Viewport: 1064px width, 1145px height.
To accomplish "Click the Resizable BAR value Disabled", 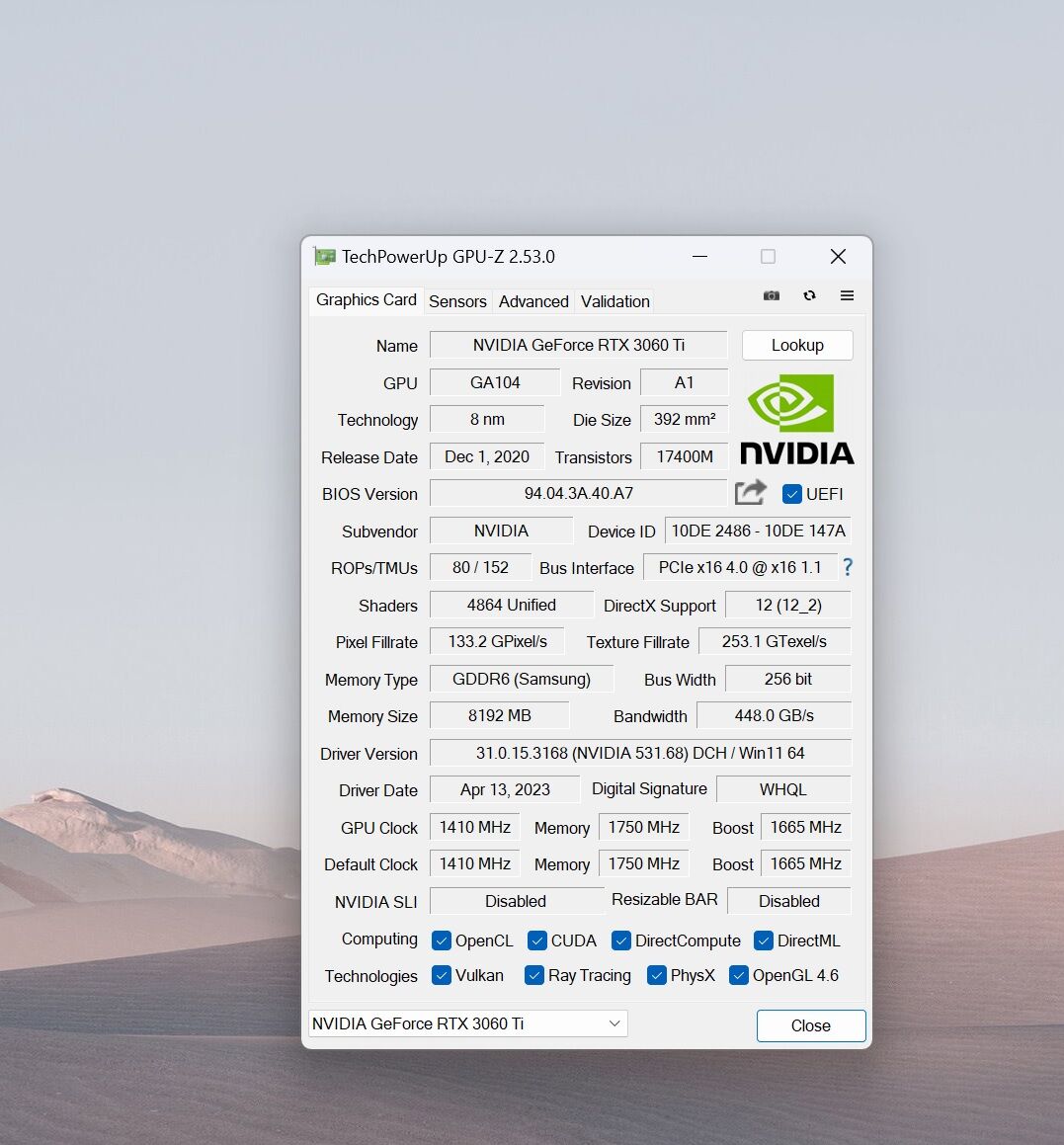I will click(x=789, y=901).
